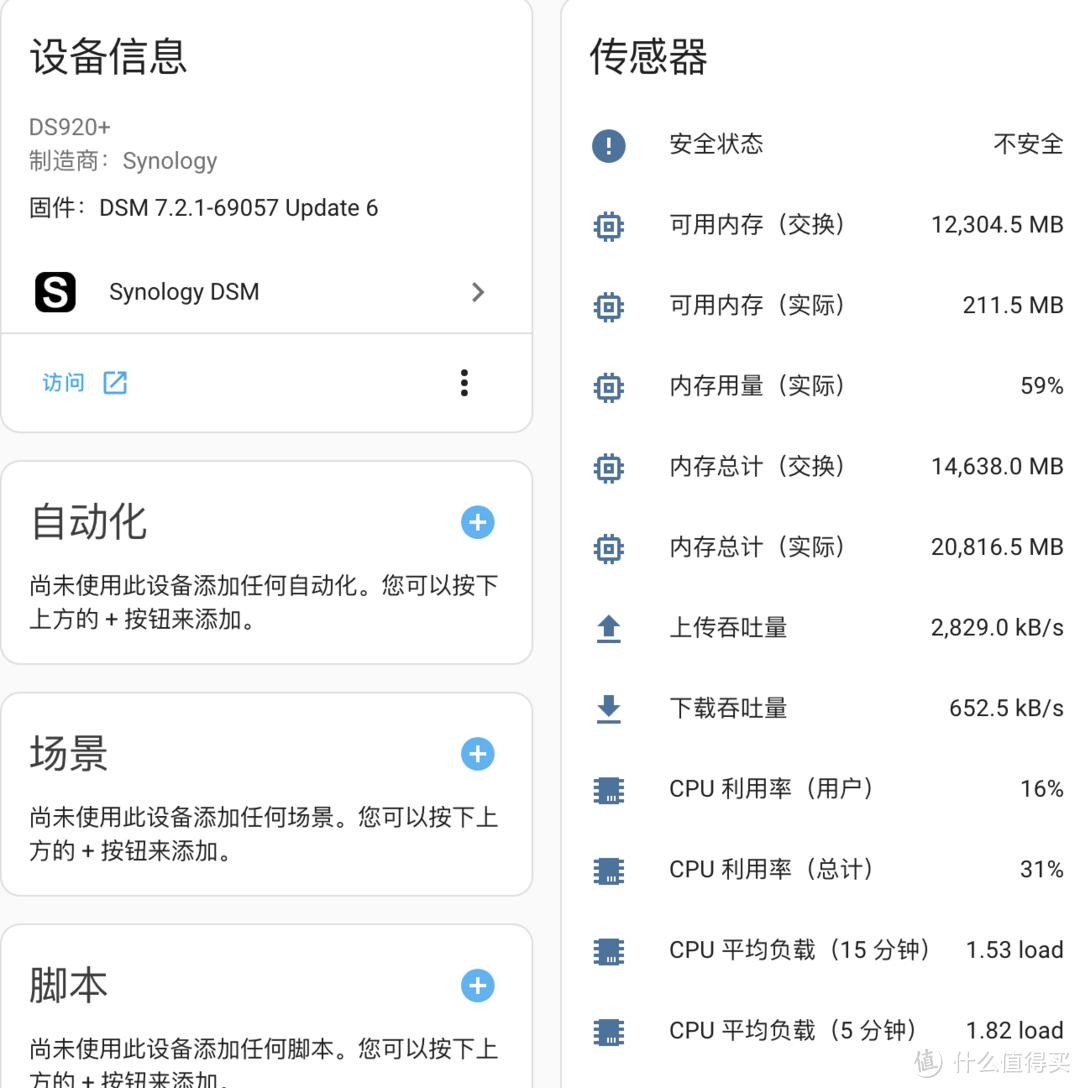Click the 访问 link

(x=63, y=382)
